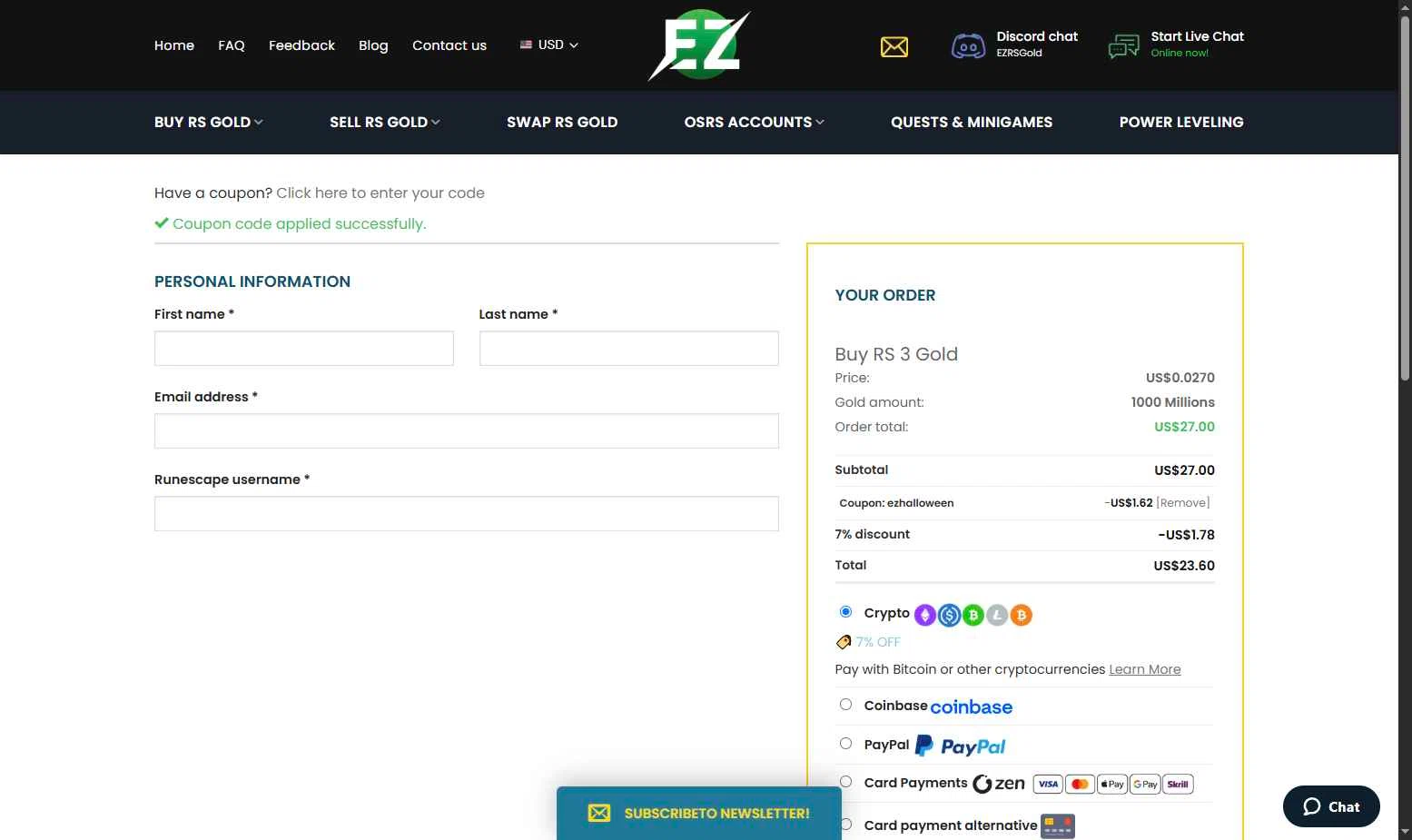Click Discord chat EZRSGold link

point(1037,44)
